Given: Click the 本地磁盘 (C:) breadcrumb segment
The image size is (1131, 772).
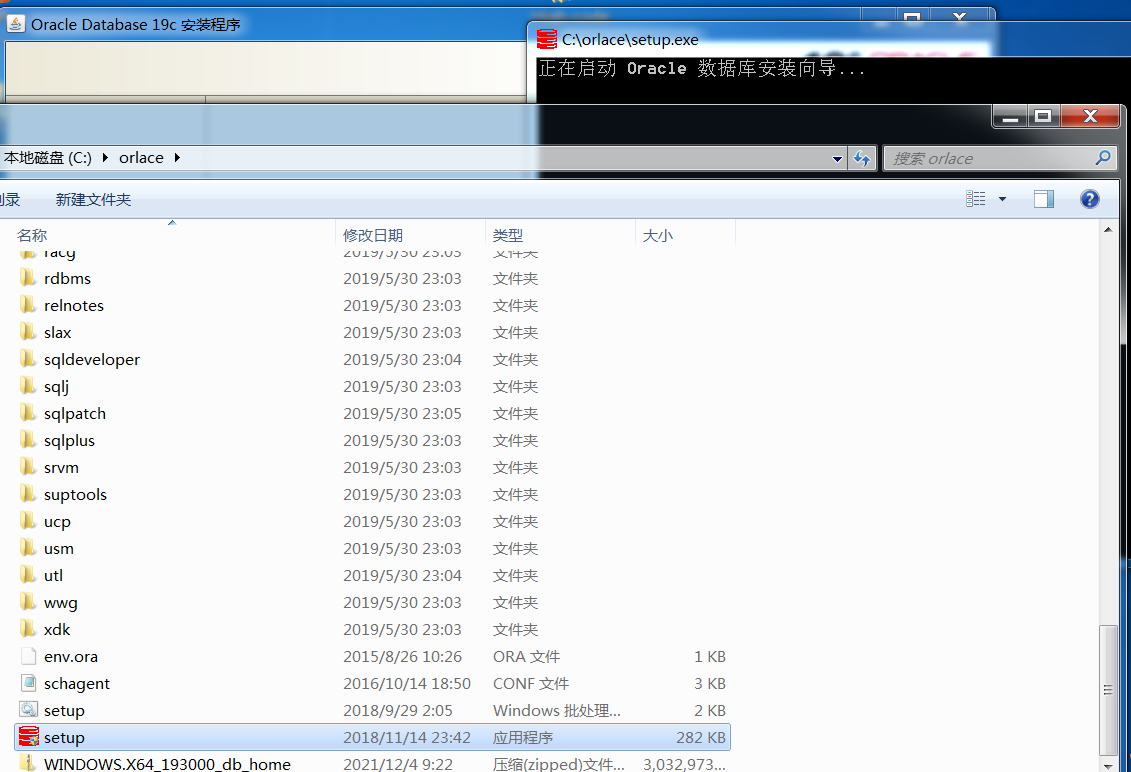Looking at the screenshot, I should click(x=48, y=157).
